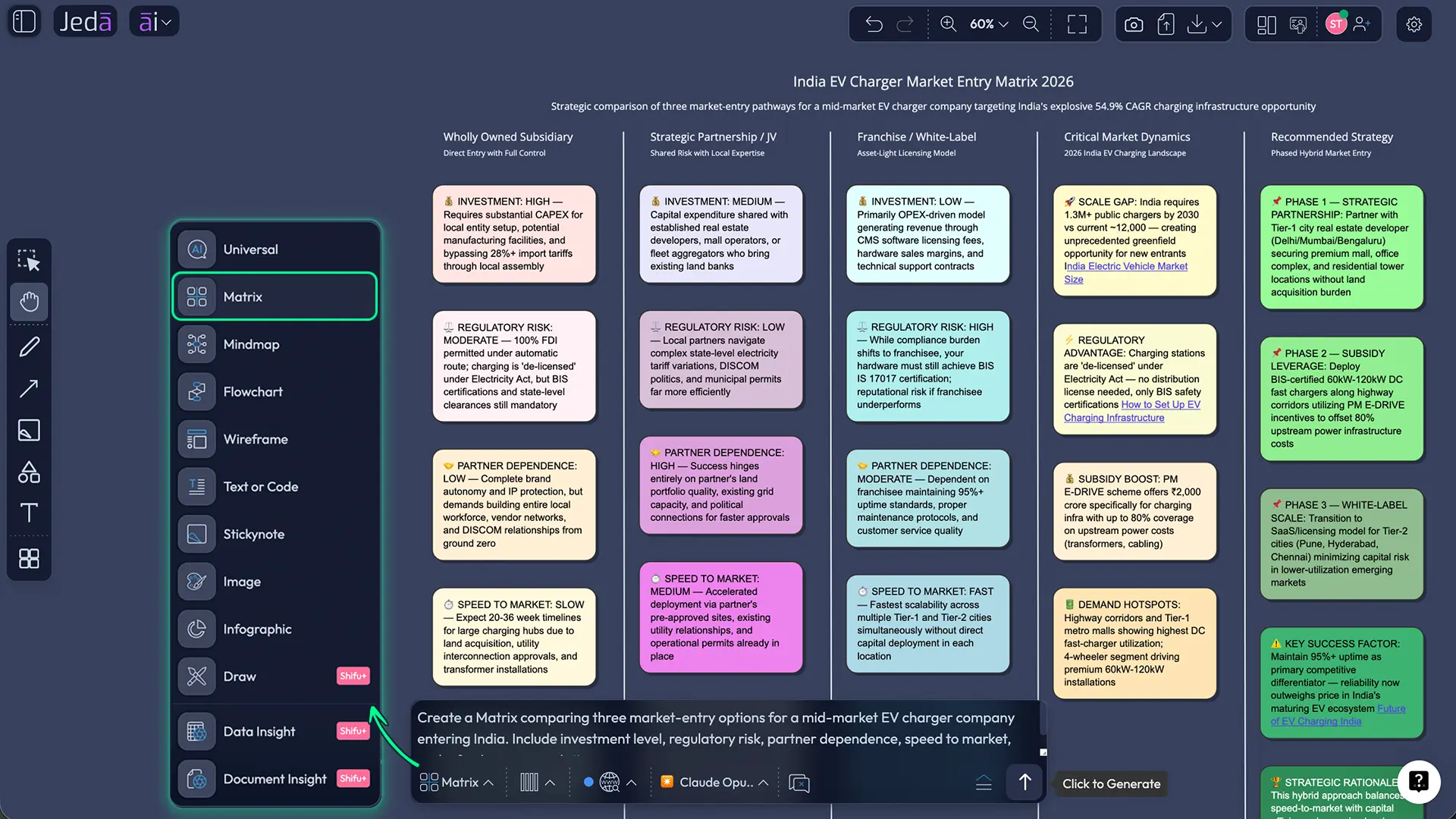This screenshot has height=819, width=1456.
Task: Expand the Matrix mode selector in prompt bar
Action: click(x=457, y=783)
